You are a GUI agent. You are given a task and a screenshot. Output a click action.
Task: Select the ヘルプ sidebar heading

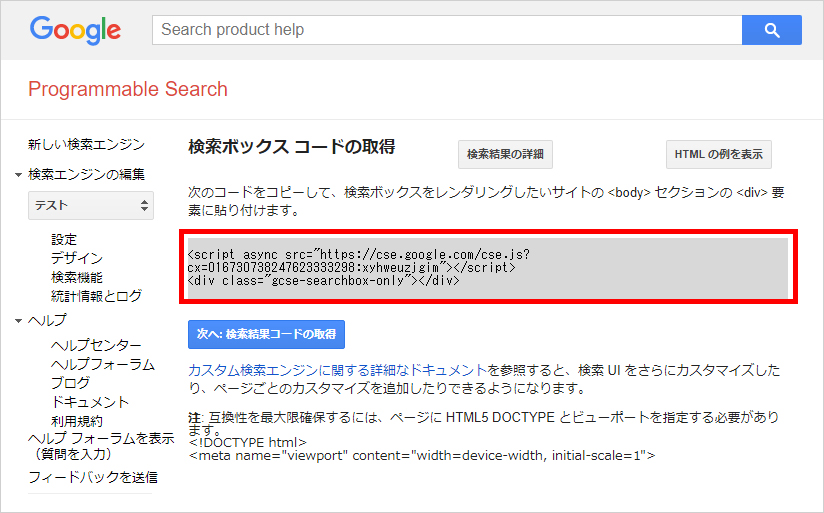click(x=47, y=320)
